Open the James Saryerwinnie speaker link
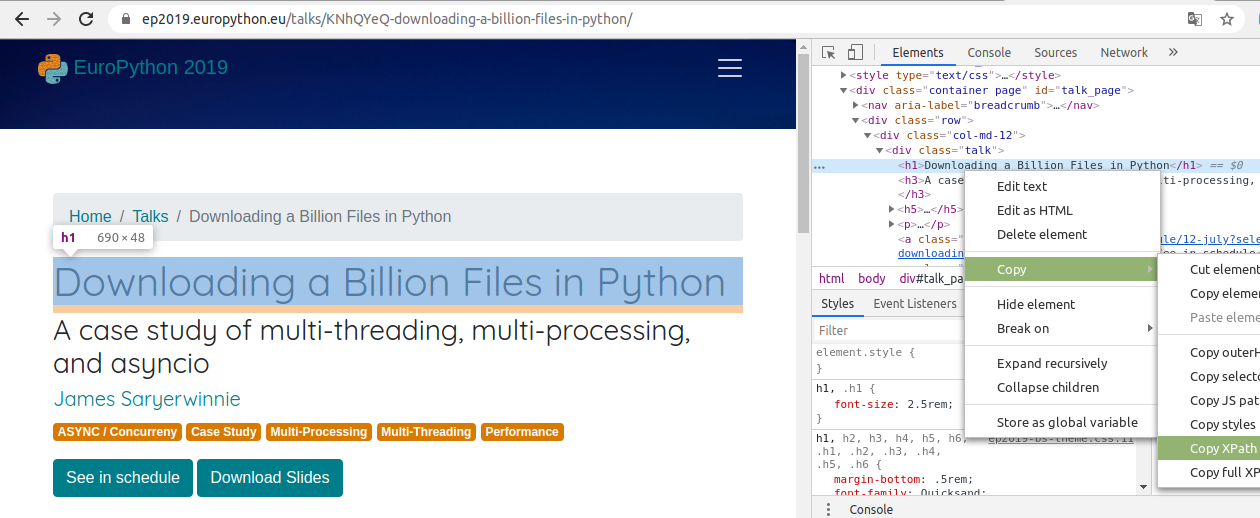The height and width of the screenshot is (518, 1260). coord(147,399)
